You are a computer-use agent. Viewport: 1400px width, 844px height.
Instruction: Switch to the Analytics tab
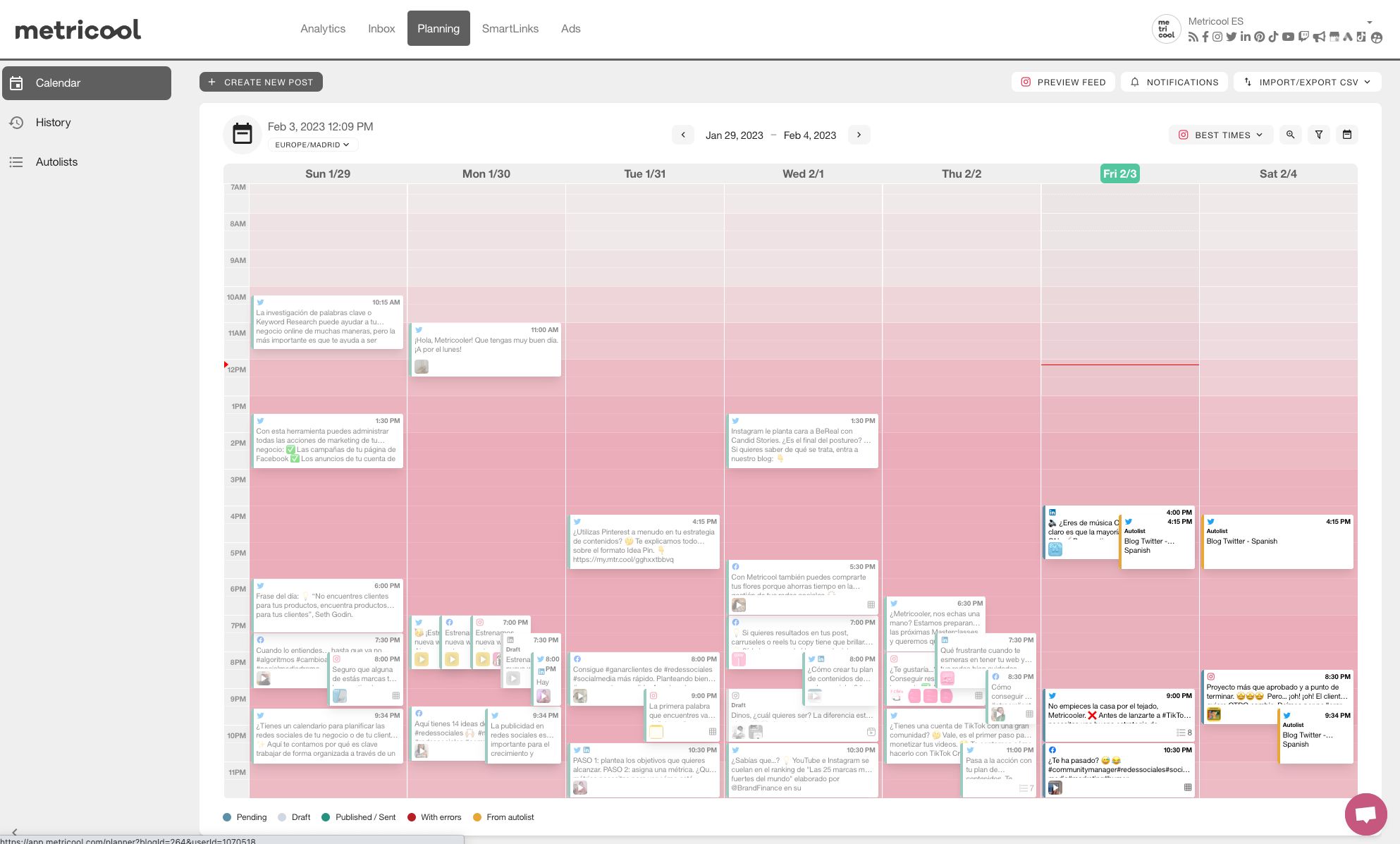(x=323, y=28)
